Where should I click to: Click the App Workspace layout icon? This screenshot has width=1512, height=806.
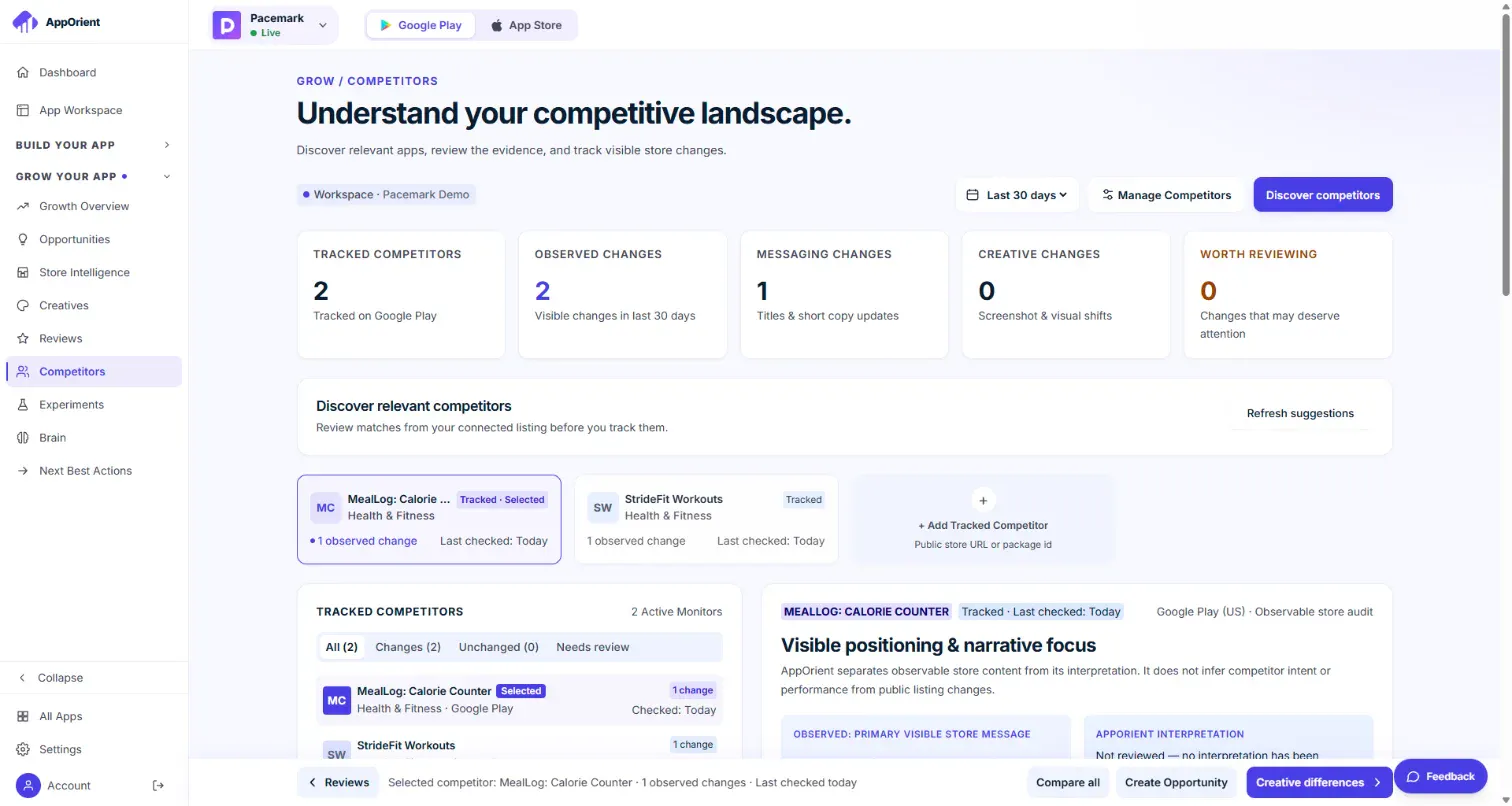(x=23, y=110)
